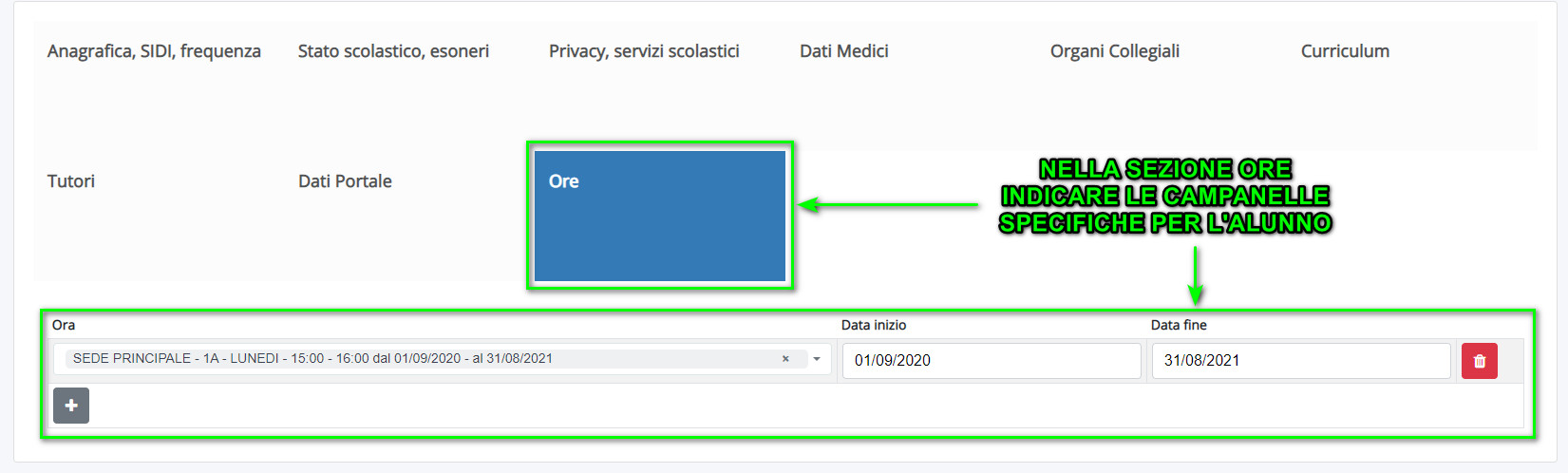Click the Ora column label

click(64, 325)
